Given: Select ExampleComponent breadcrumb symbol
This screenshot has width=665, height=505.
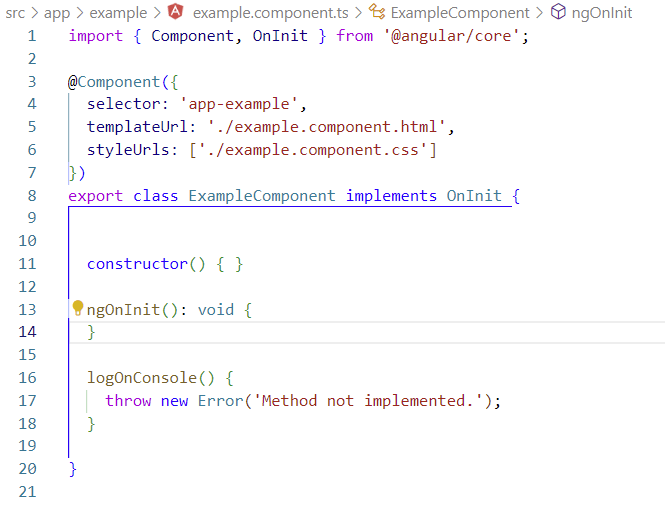Looking at the screenshot, I should (x=460, y=13).
